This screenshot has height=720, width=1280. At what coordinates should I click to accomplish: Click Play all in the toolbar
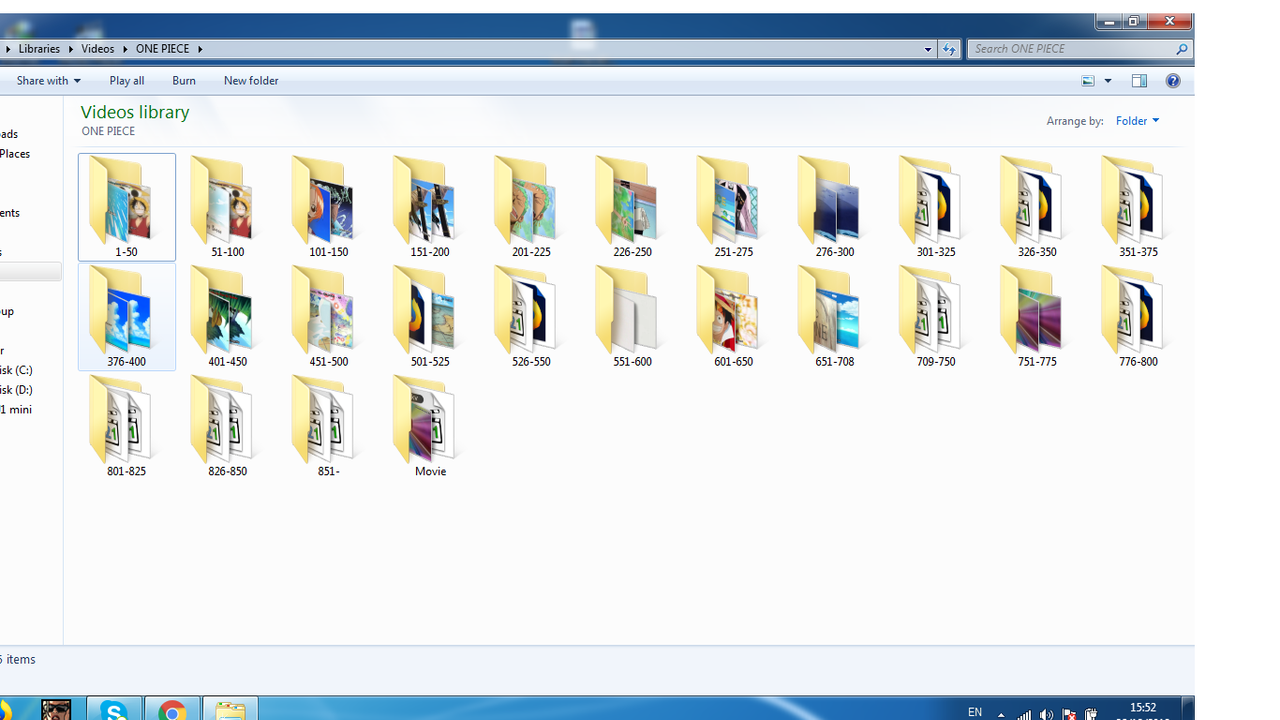[127, 81]
